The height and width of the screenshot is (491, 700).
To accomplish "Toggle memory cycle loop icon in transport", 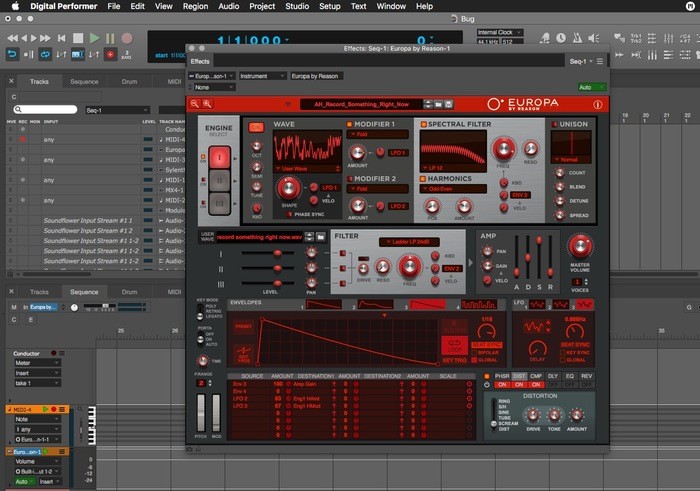I will [x=45, y=54].
